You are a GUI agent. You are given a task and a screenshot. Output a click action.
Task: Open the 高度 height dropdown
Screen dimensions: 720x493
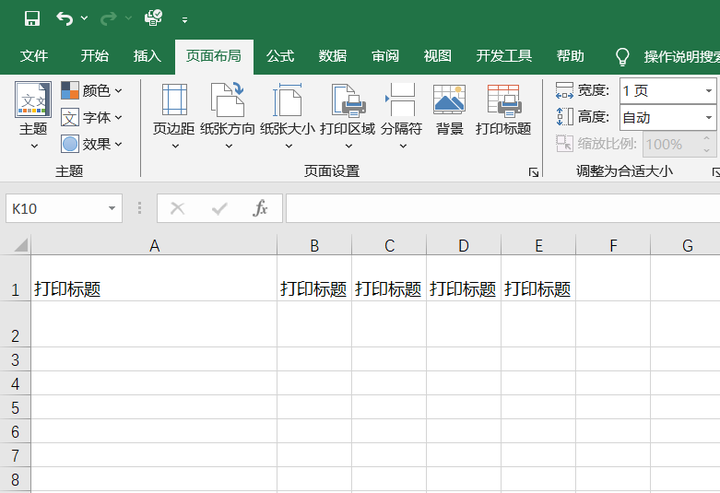709,118
